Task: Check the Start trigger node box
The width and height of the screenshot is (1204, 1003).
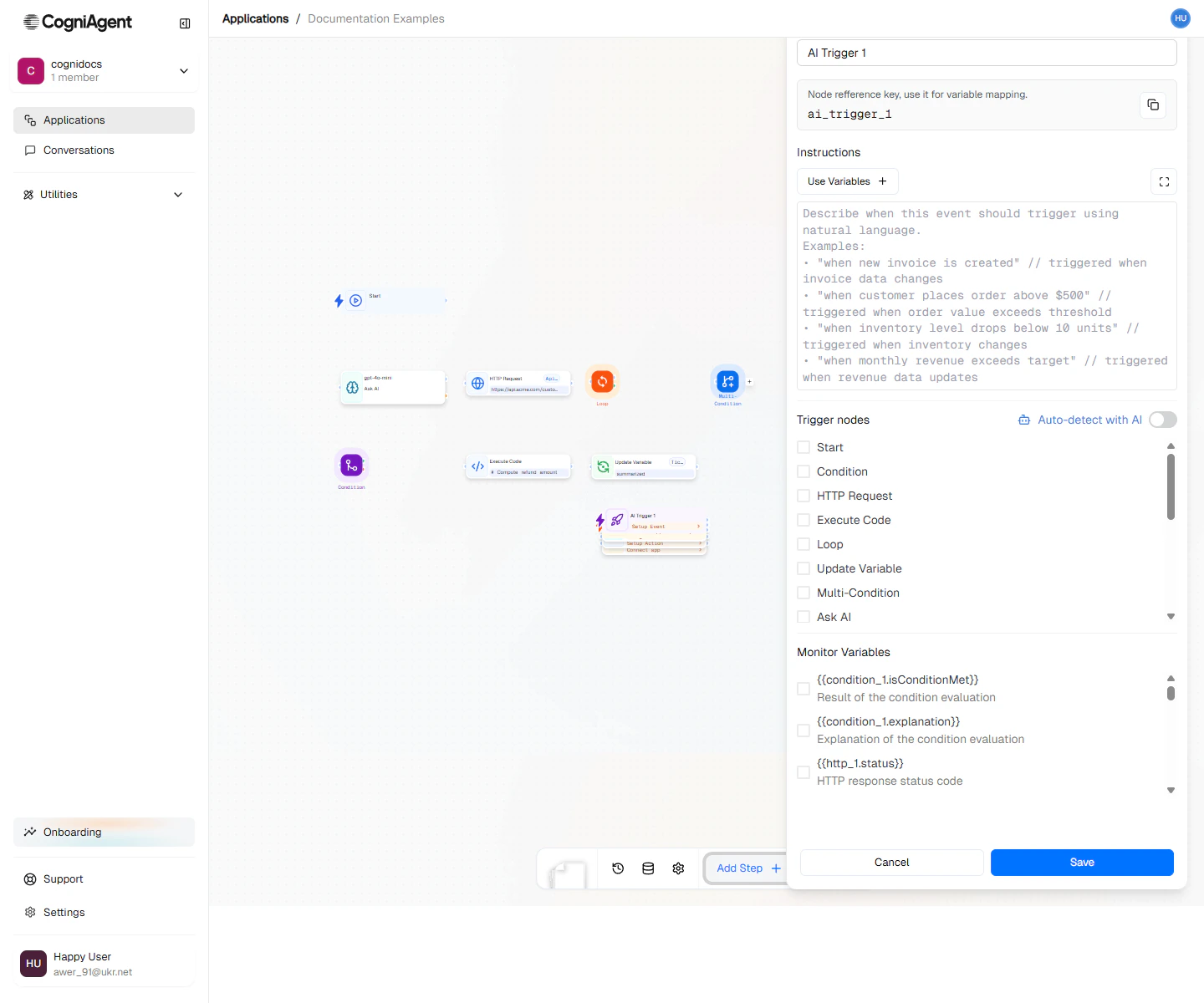Action: (x=804, y=447)
